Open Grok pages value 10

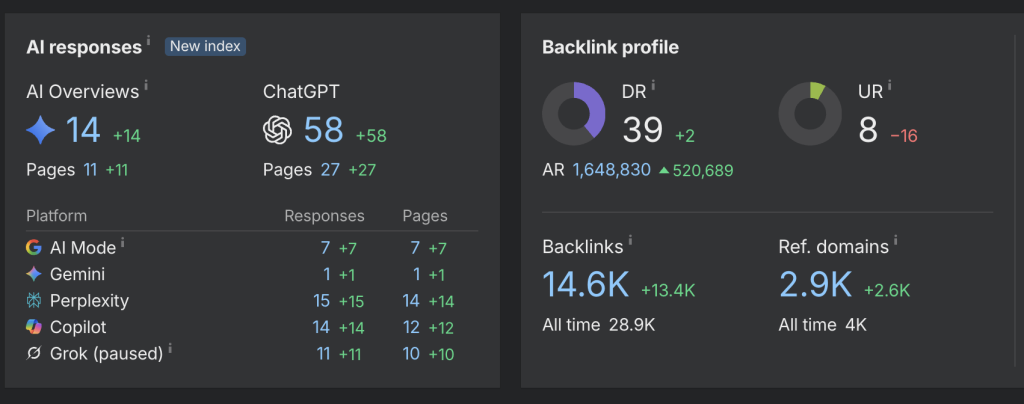pos(411,354)
